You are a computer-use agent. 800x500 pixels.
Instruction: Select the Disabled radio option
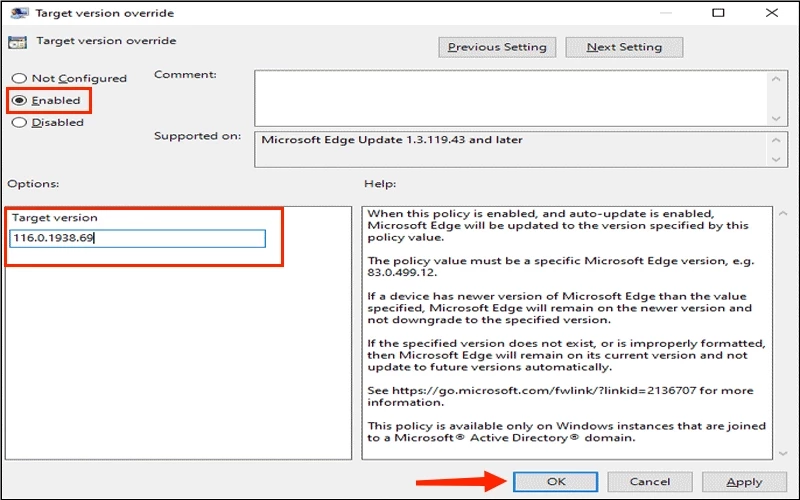coord(48,122)
